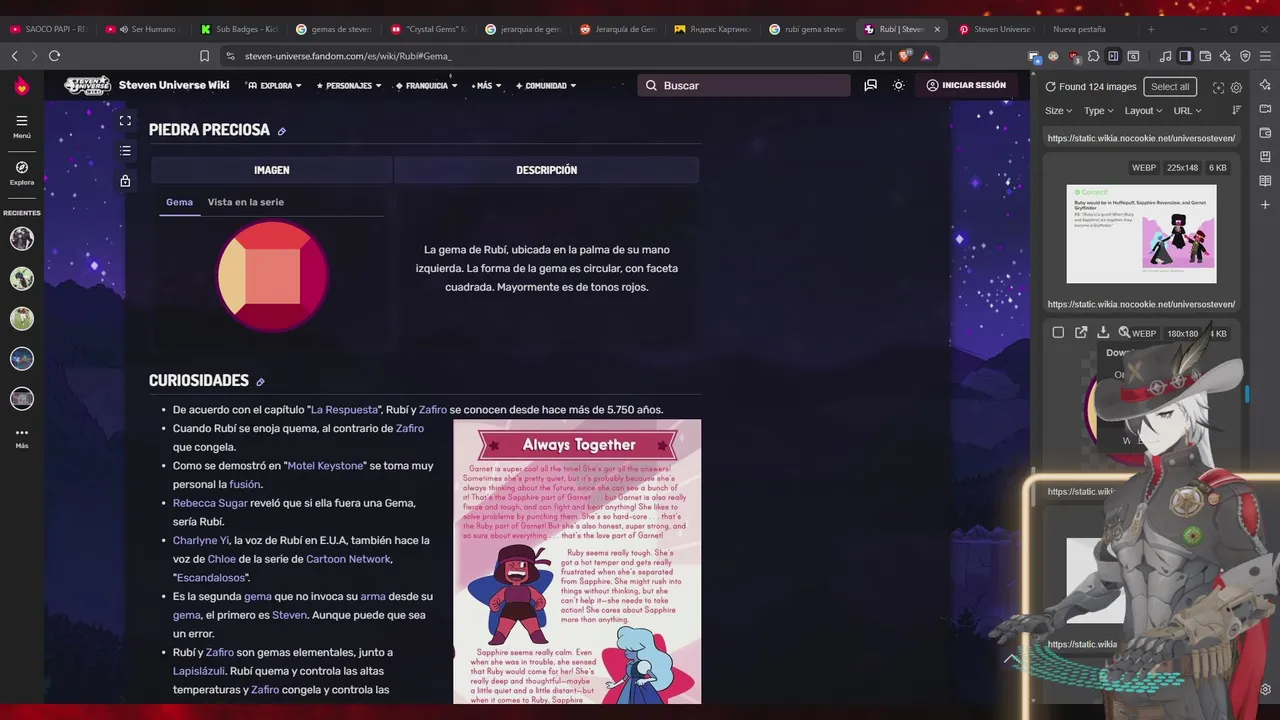
Task: Click the 225x148 WEBP image thumbnail
Action: 1141,234
